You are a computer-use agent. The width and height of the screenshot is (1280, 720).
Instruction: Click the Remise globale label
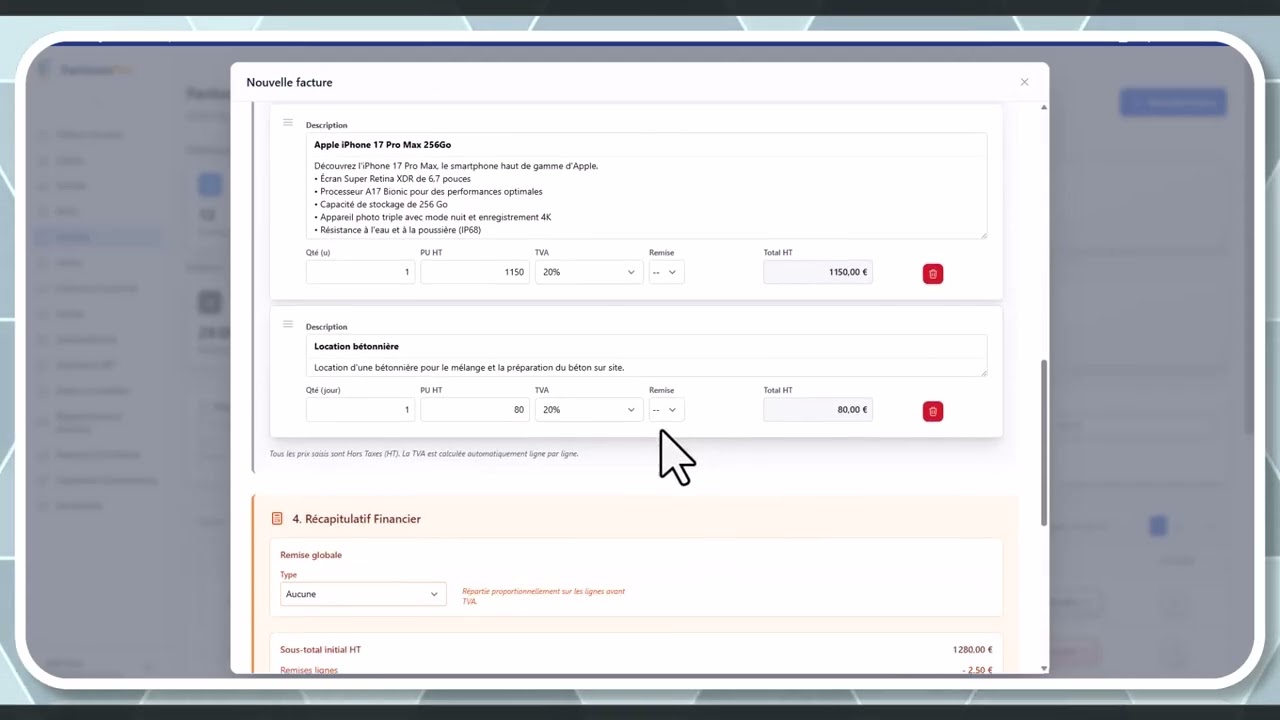[x=311, y=555]
